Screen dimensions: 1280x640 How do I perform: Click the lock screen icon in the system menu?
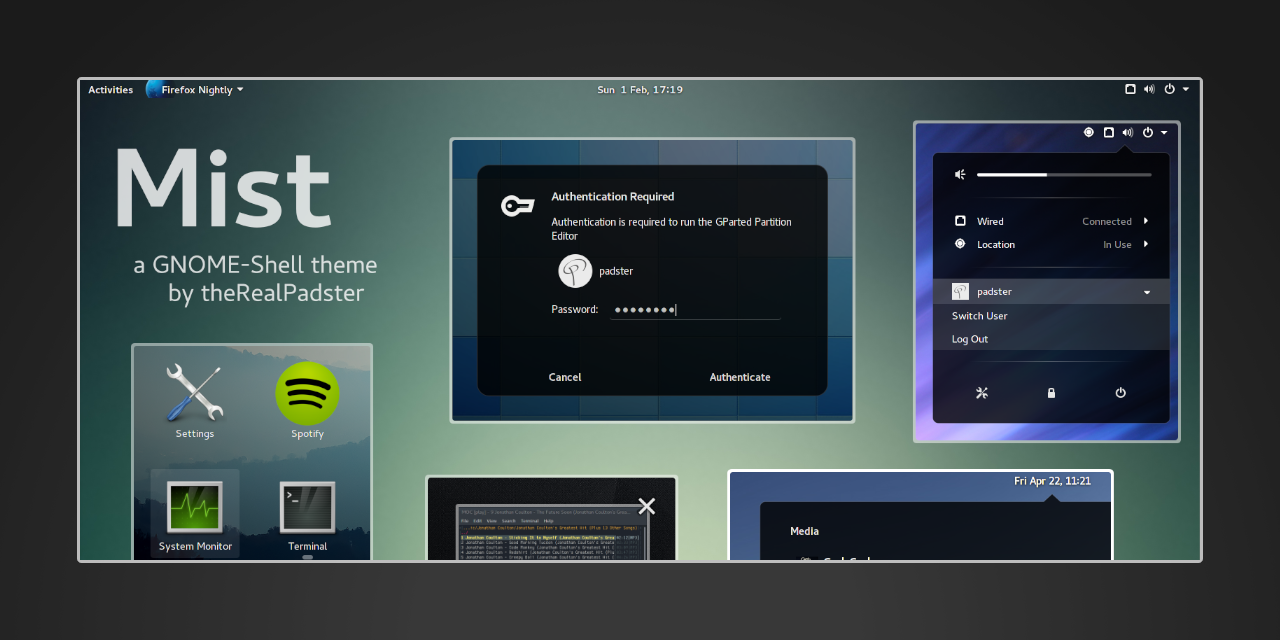(1051, 392)
